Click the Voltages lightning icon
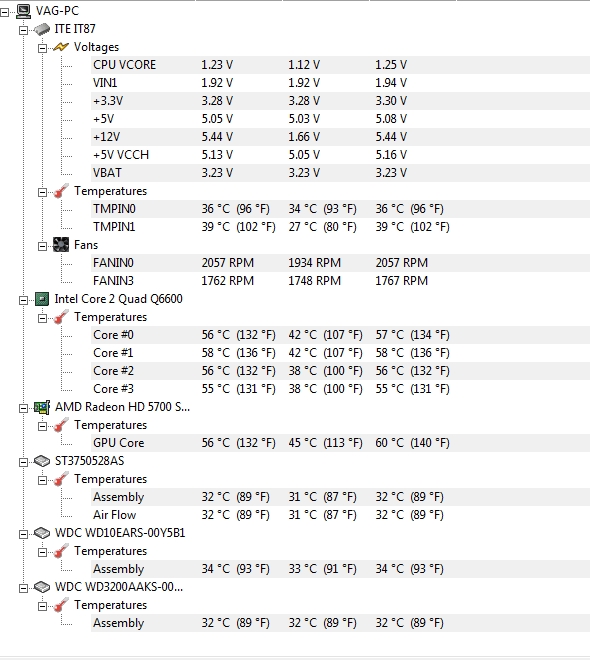 click(x=61, y=47)
